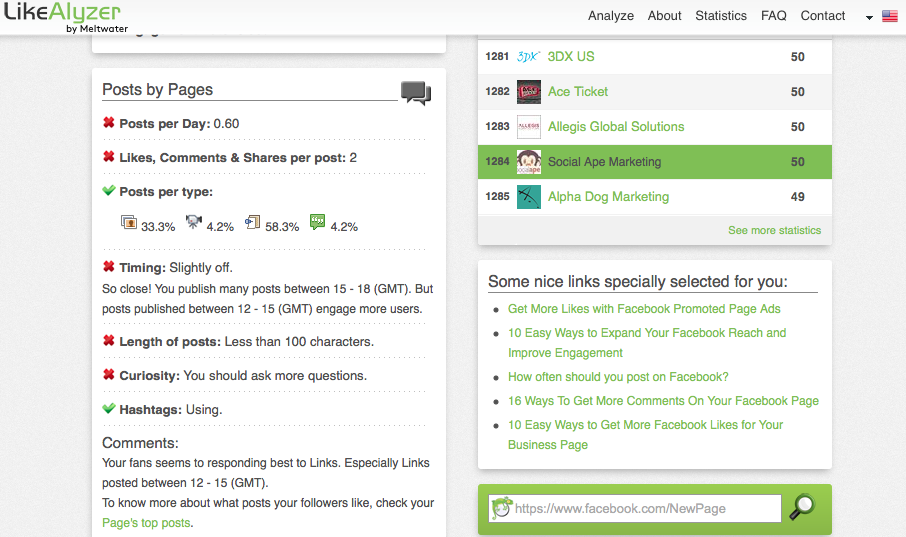Click the green status post type icon

pyautogui.click(x=318, y=222)
